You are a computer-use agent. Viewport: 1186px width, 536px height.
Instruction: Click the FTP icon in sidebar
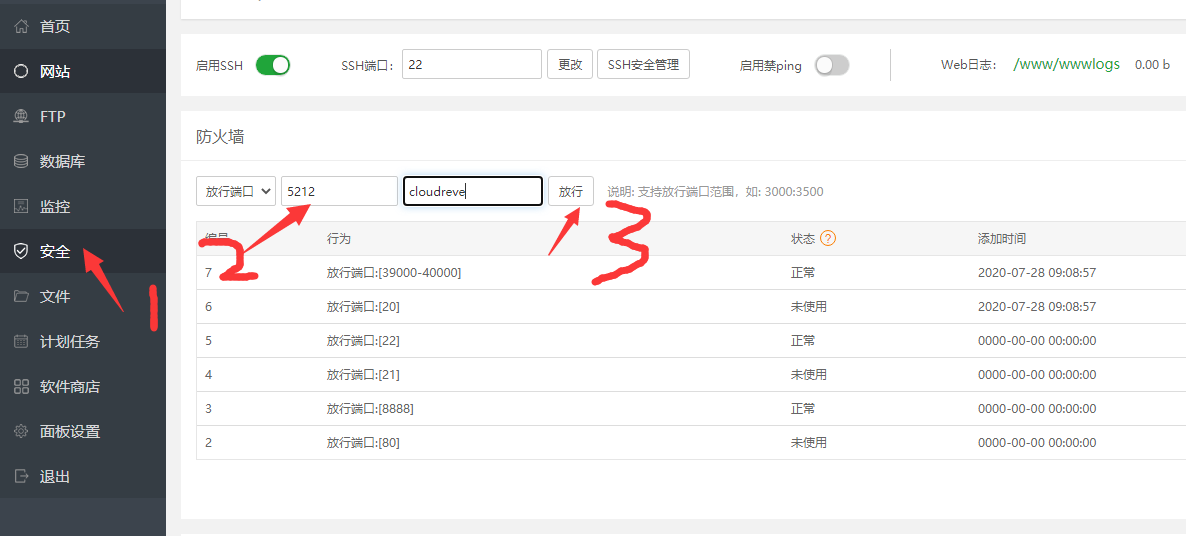(21, 117)
